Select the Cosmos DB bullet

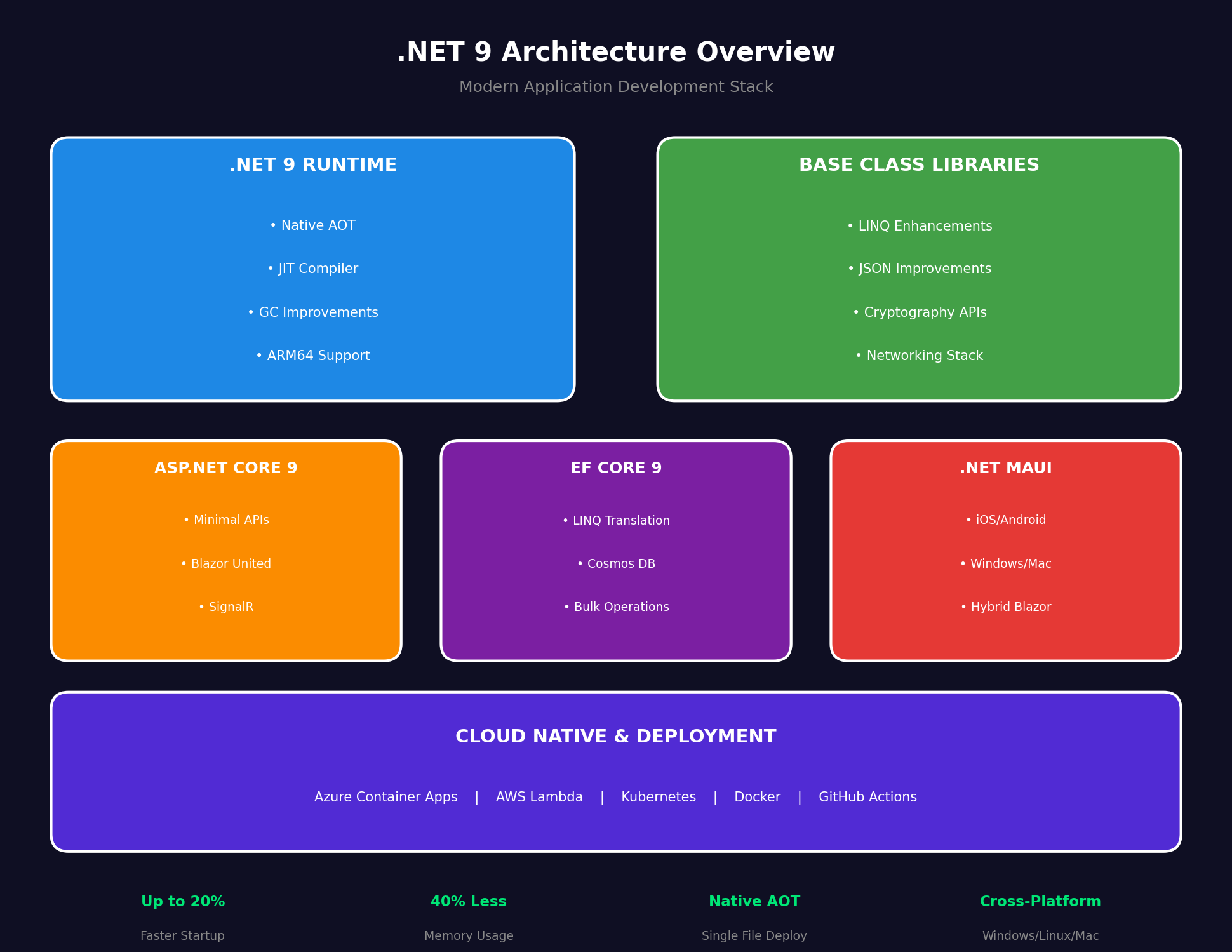click(616, 563)
